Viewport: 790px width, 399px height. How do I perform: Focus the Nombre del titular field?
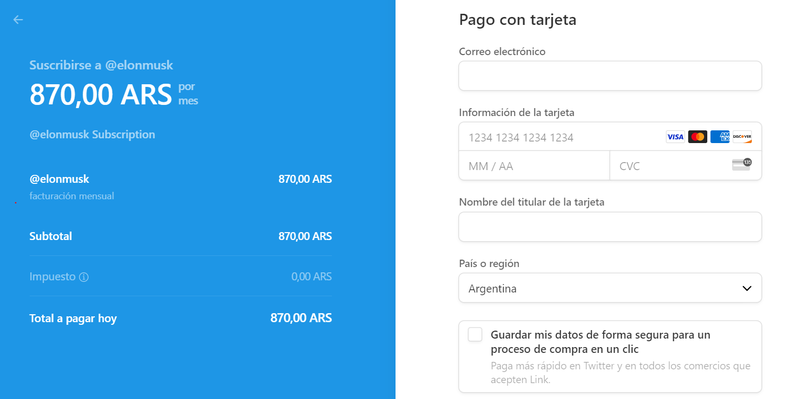click(610, 227)
